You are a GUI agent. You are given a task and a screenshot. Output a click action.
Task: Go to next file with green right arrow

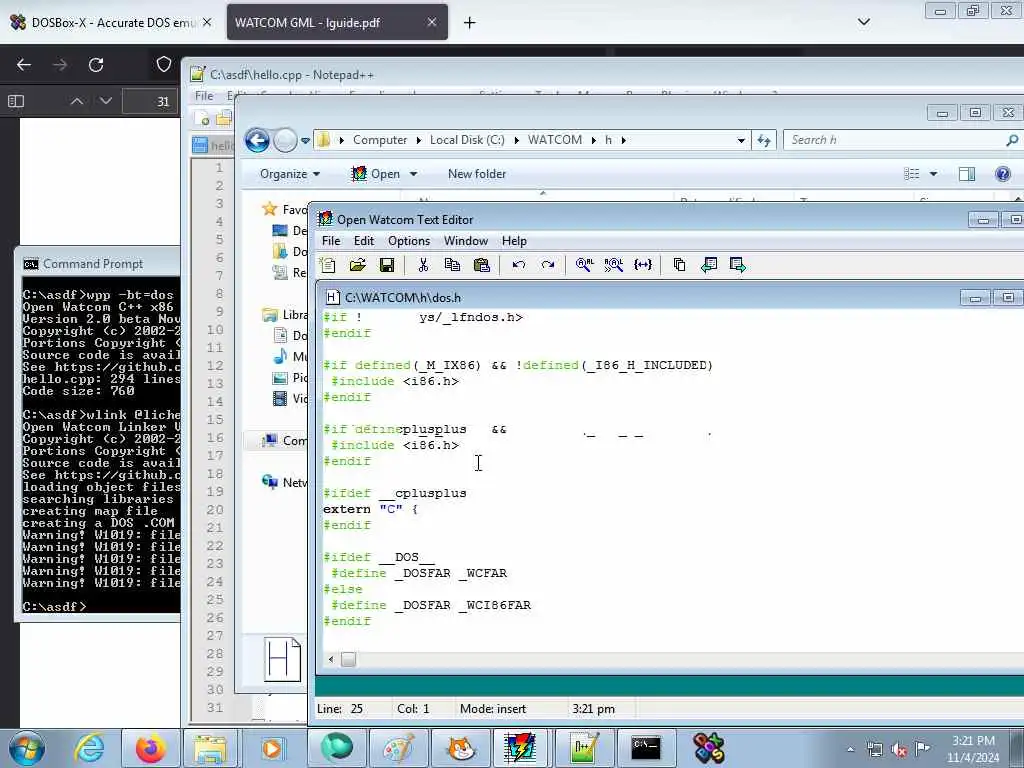[x=737, y=264]
